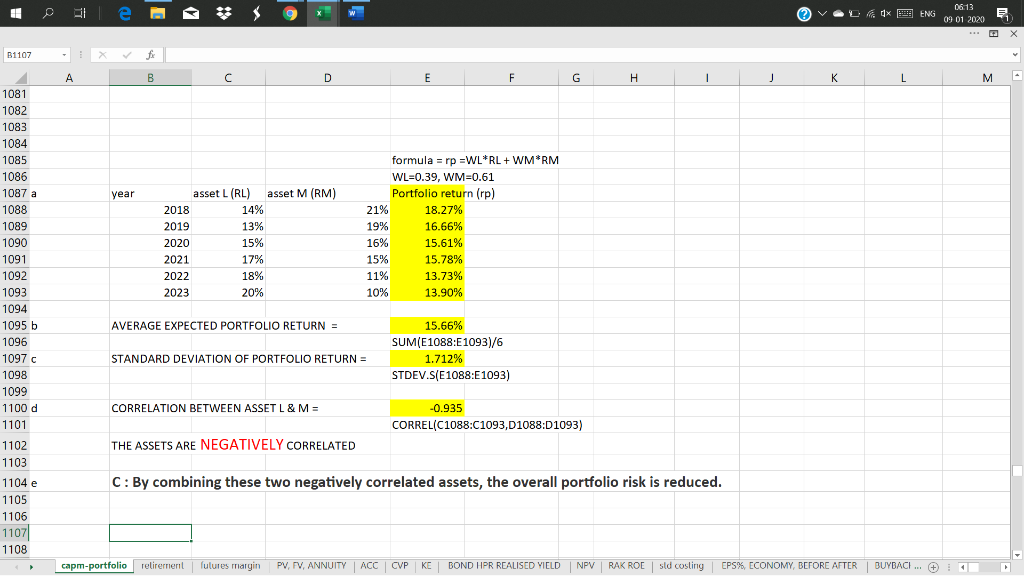Select yellow cell showing 18.27%
This screenshot has width=1024, height=576.
(427, 210)
